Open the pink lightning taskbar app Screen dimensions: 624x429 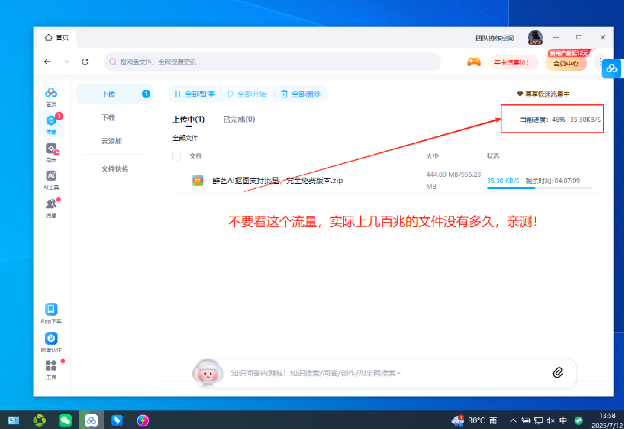(143, 420)
